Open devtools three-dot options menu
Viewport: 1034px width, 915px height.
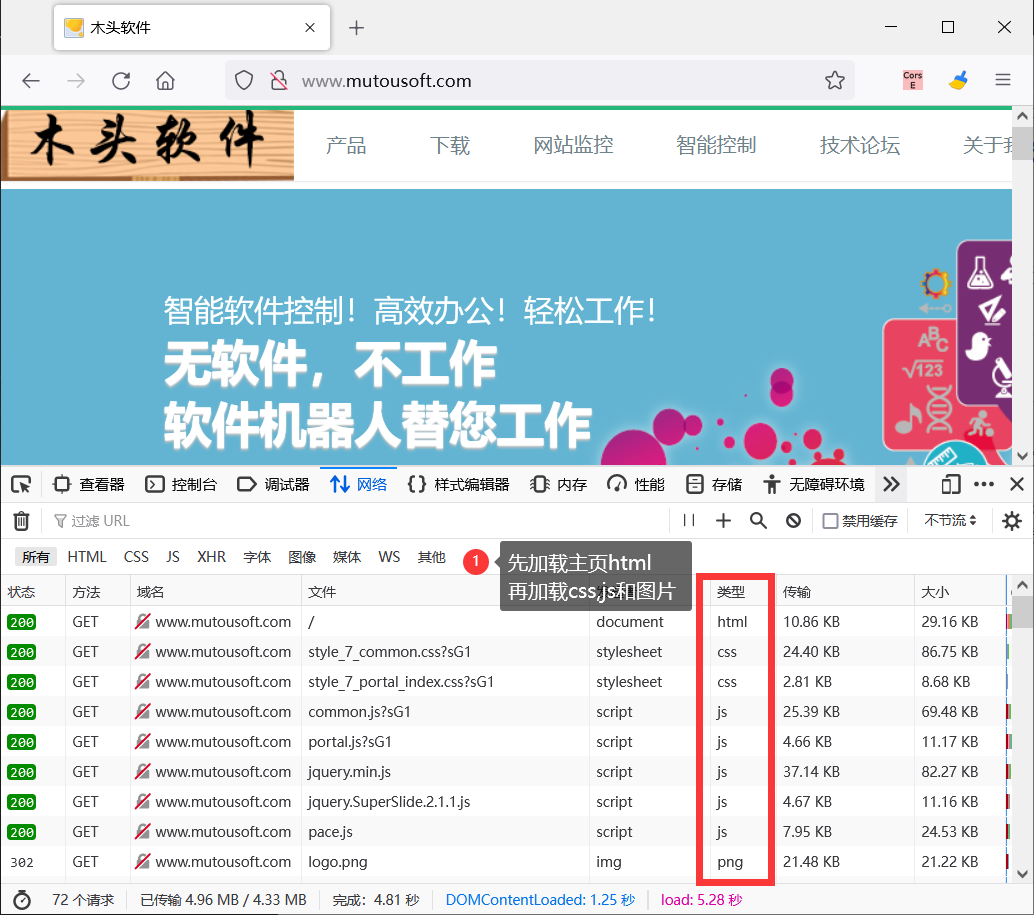pyautogui.click(x=984, y=485)
